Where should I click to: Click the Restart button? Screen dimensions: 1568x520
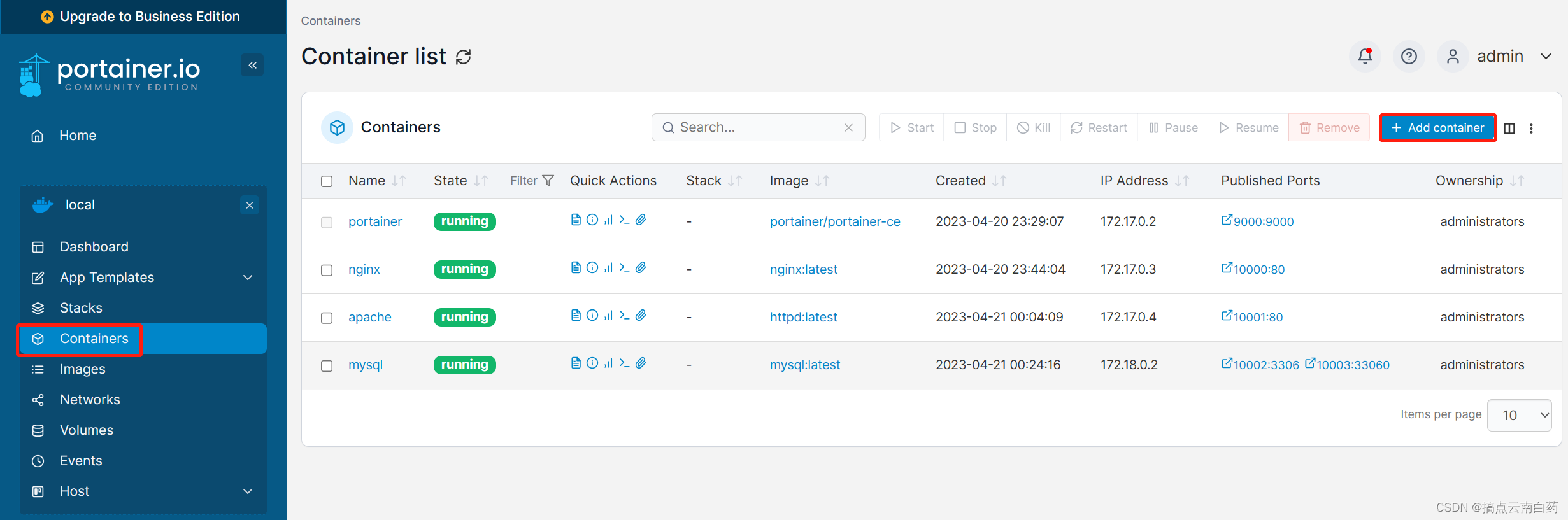tap(1099, 128)
